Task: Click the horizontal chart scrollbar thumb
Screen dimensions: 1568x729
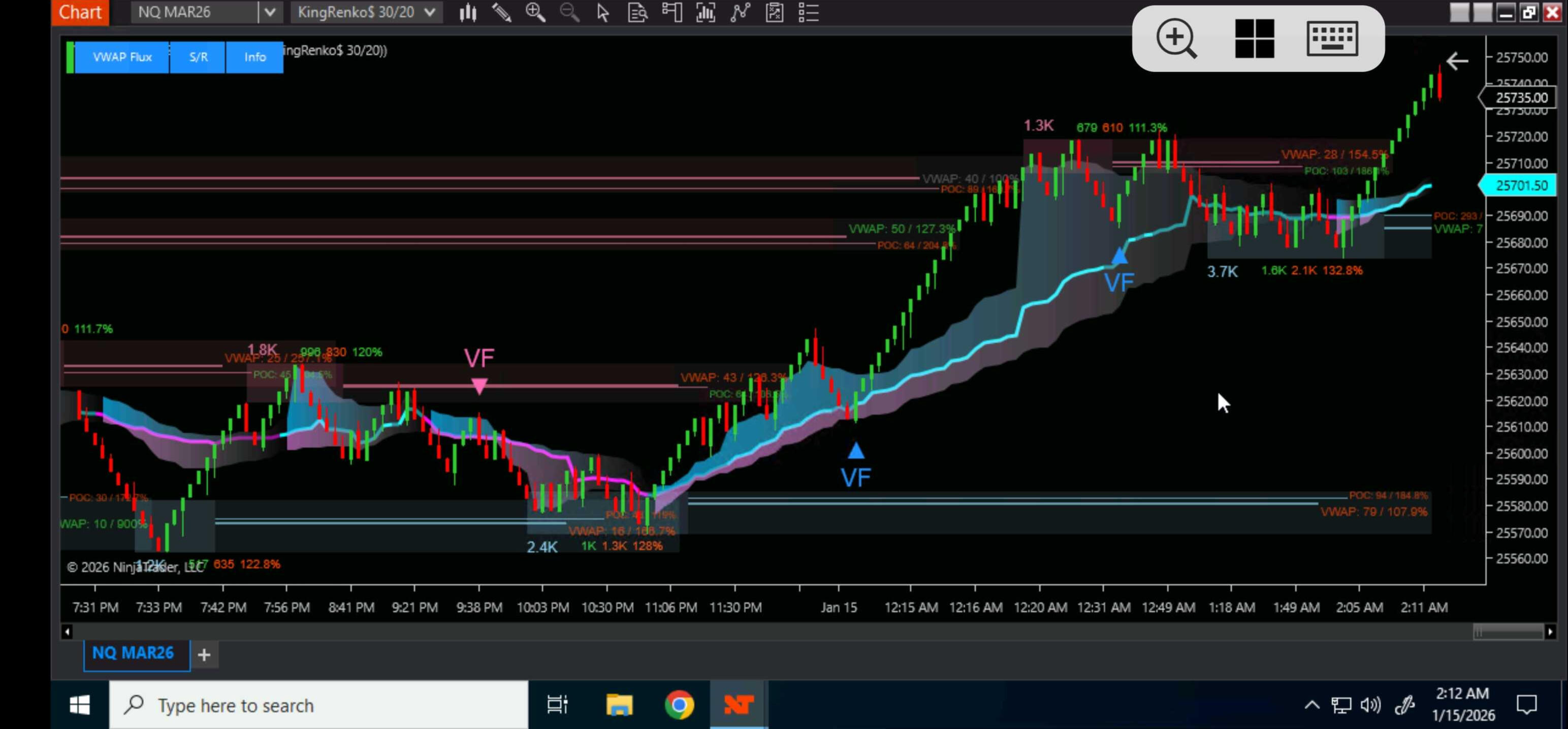Action: point(1509,631)
